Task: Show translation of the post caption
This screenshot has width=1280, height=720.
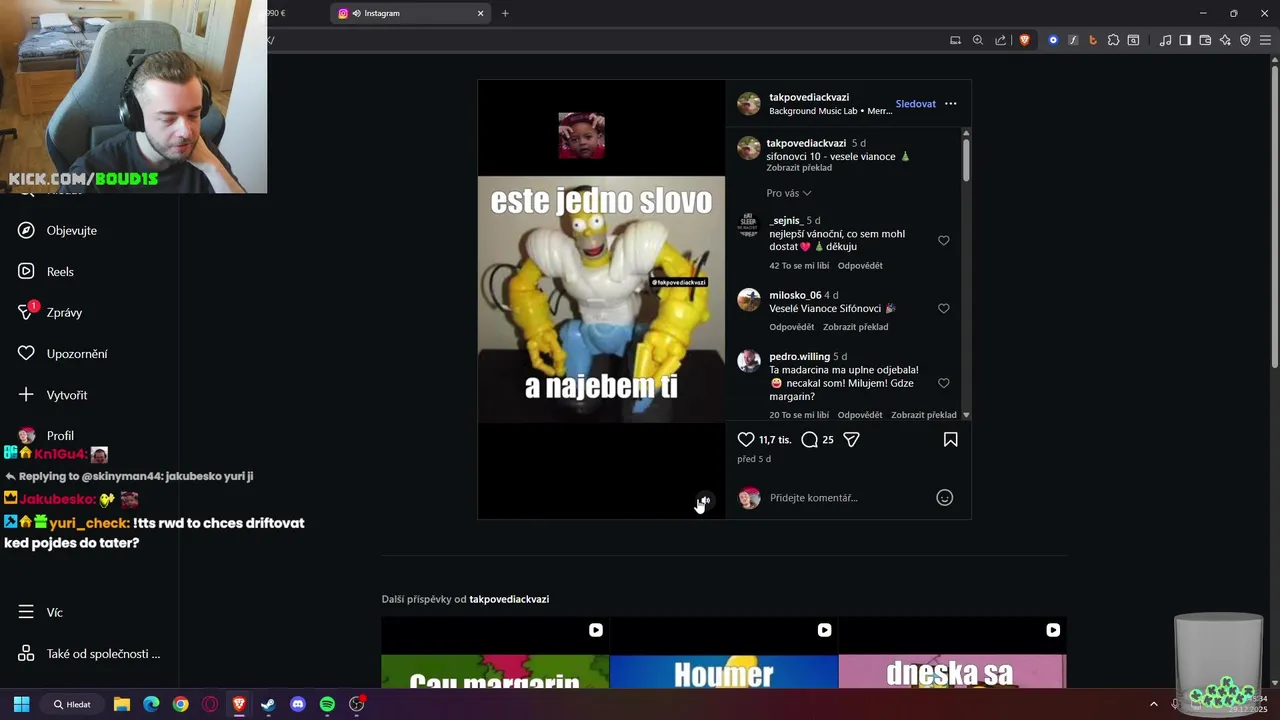Action: 799,168
